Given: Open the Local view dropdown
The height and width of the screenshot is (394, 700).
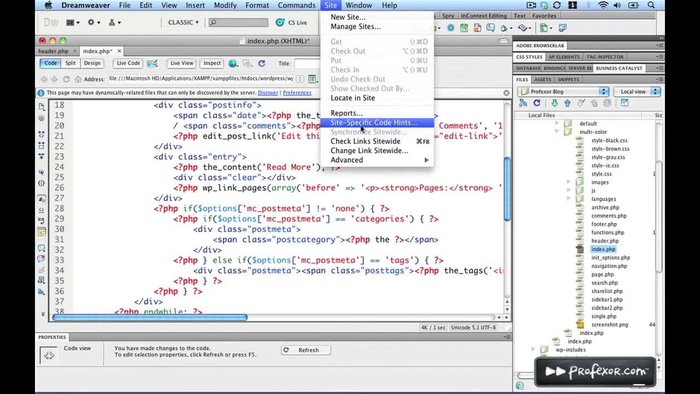Looking at the screenshot, I should click(x=637, y=91).
